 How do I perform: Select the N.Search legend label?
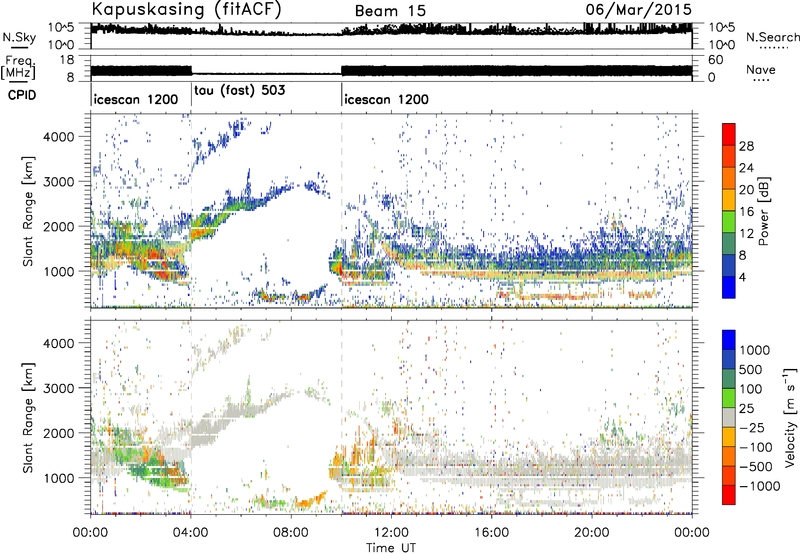coord(773,37)
